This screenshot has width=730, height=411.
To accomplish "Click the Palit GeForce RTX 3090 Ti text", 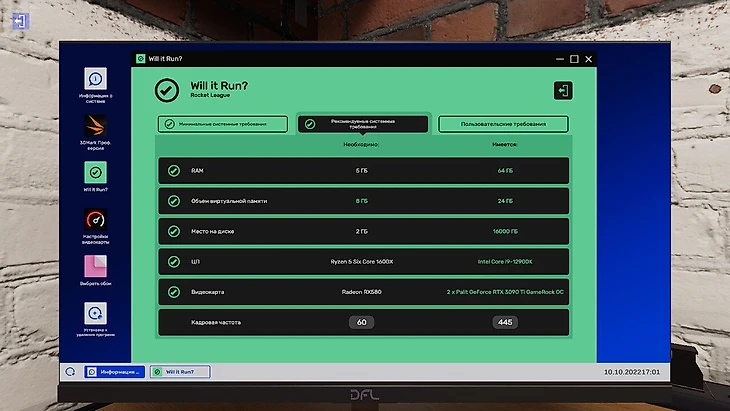I will pyautogui.click(x=505, y=292).
